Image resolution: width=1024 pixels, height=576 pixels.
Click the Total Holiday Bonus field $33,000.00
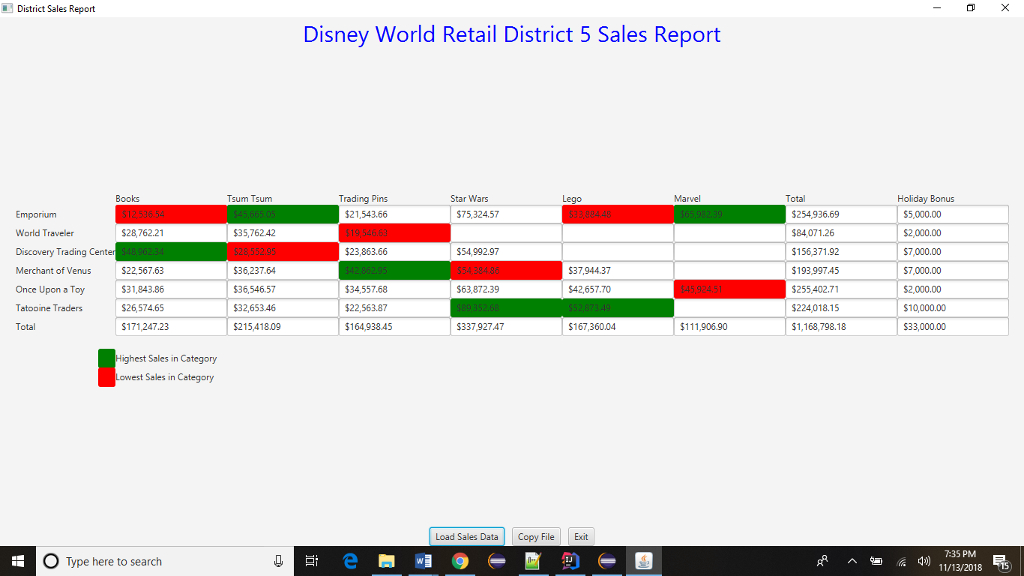953,327
